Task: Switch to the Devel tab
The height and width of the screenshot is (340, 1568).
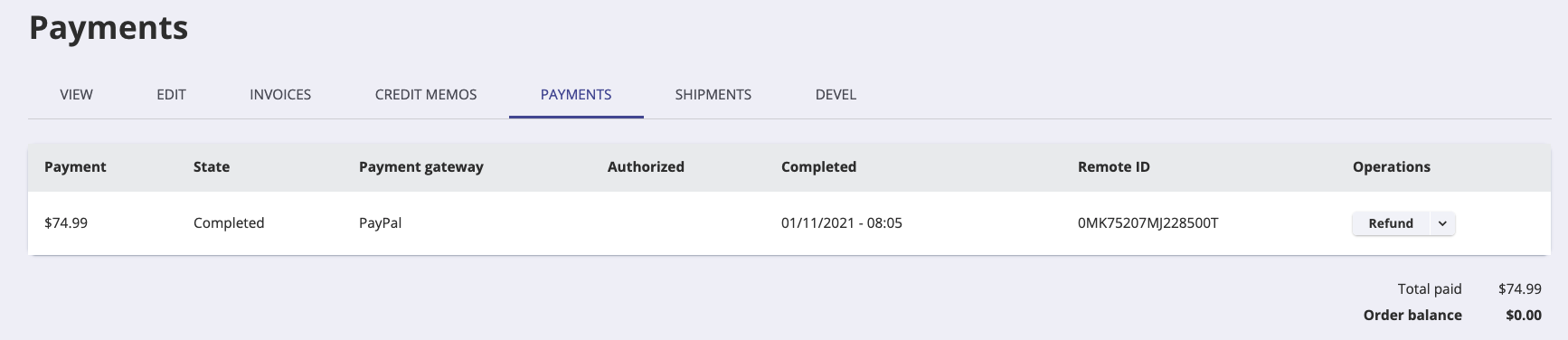Action: (836, 94)
